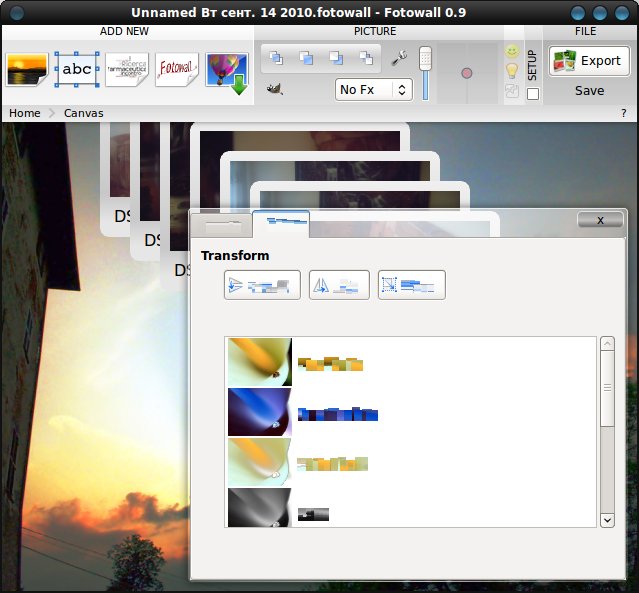Click the effects list scroll up arrow
The height and width of the screenshot is (593, 639).
pos(607,344)
